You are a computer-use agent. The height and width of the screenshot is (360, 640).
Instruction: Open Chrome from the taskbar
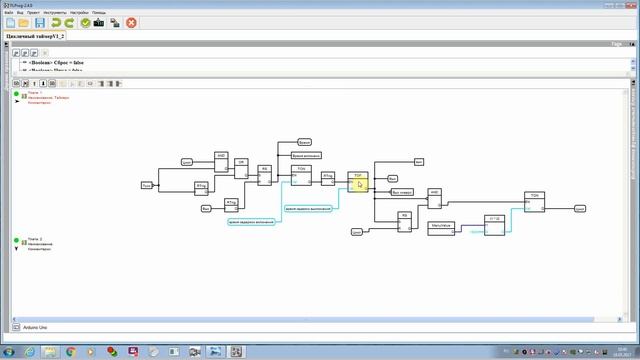tap(71, 351)
